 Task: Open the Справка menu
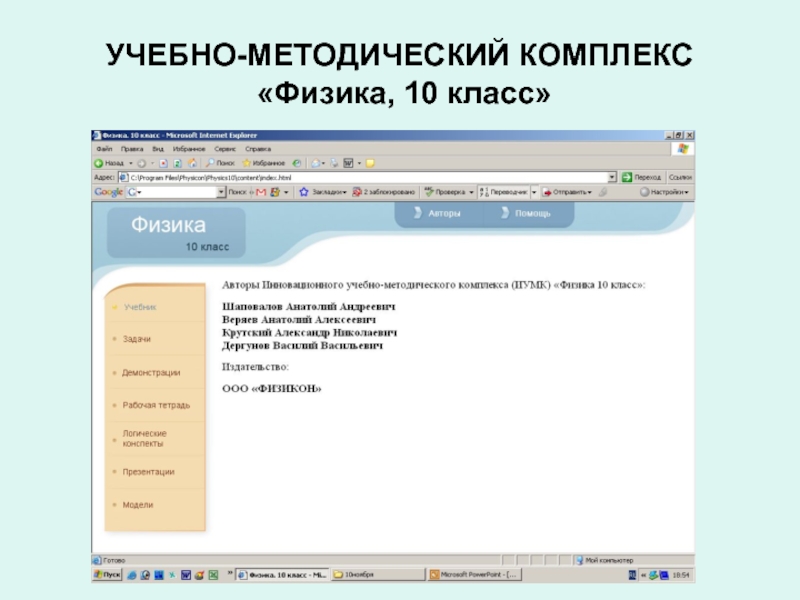click(x=258, y=149)
